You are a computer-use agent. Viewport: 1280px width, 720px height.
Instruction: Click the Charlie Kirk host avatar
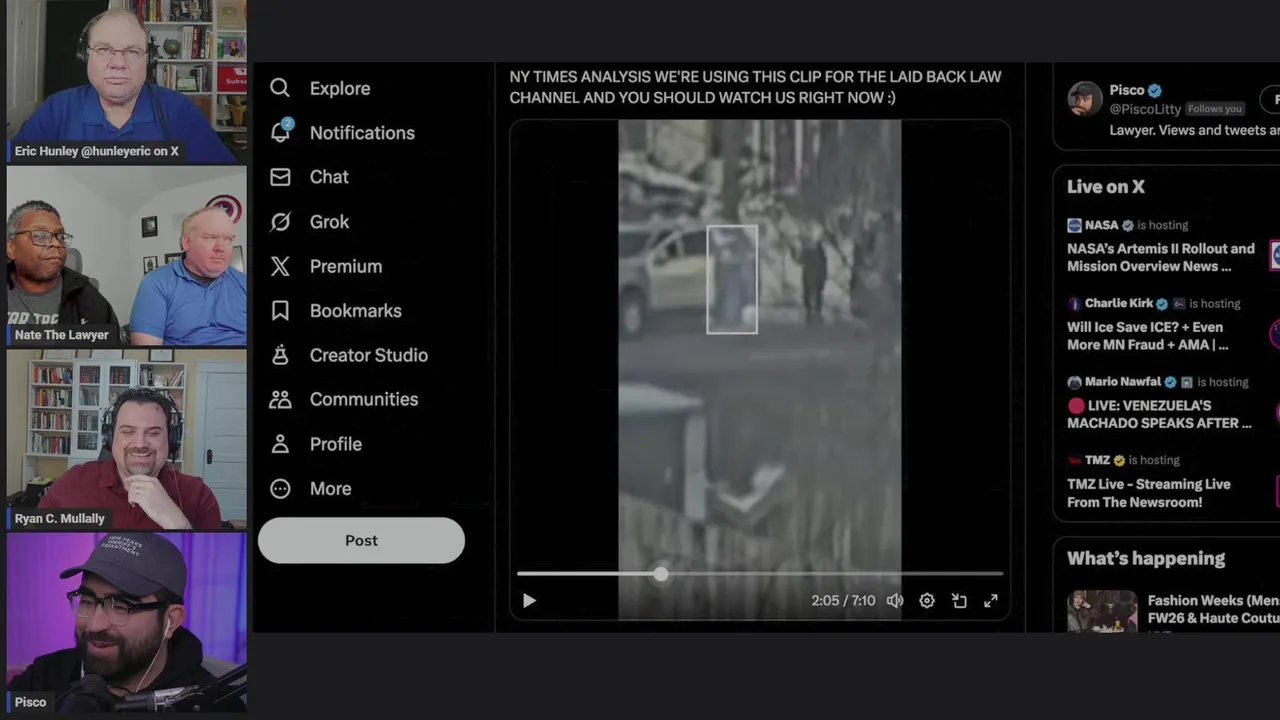tap(1074, 303)
